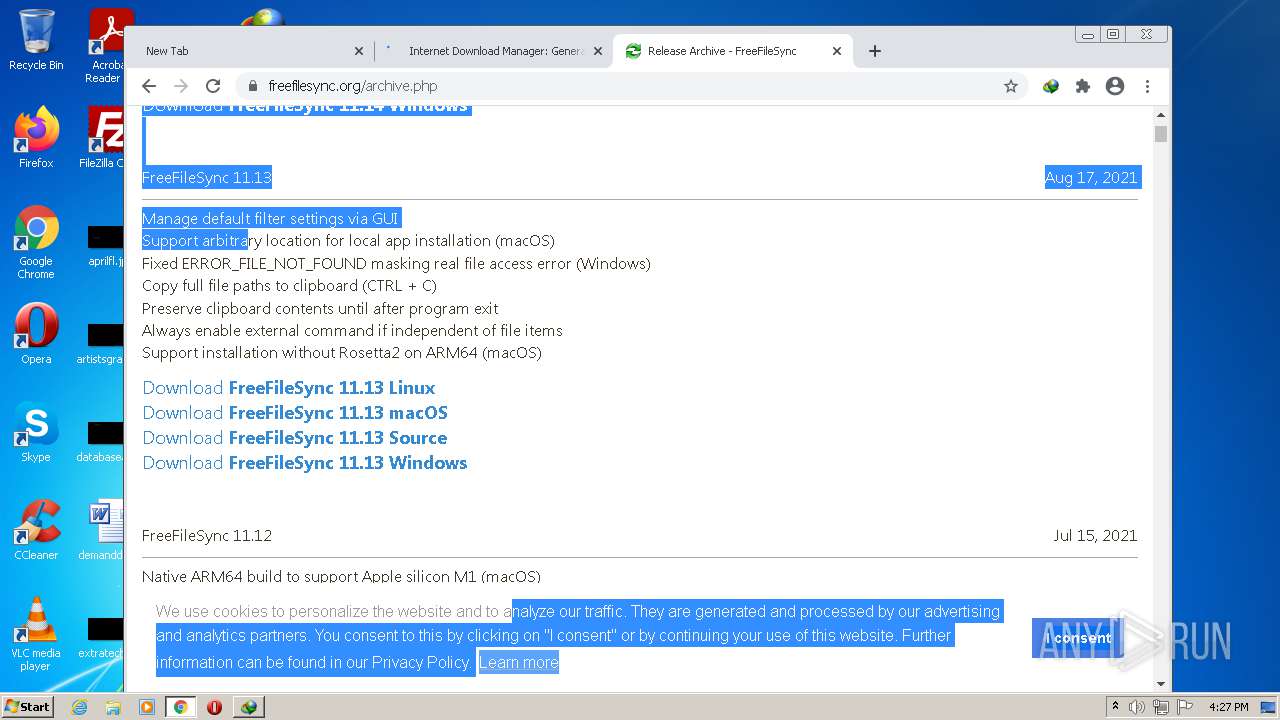Open a new tab with plus button

pyautogui.click(x=875, y=51)
